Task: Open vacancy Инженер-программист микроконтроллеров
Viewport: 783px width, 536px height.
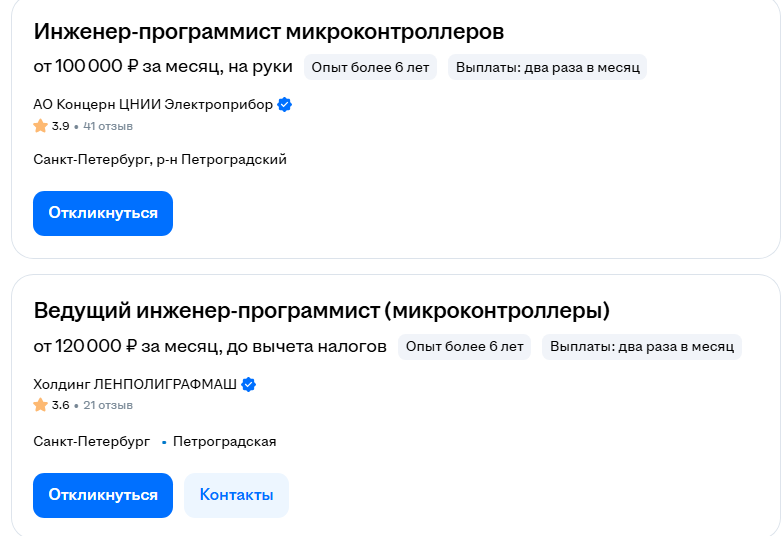Action: [x=268, y=31]
